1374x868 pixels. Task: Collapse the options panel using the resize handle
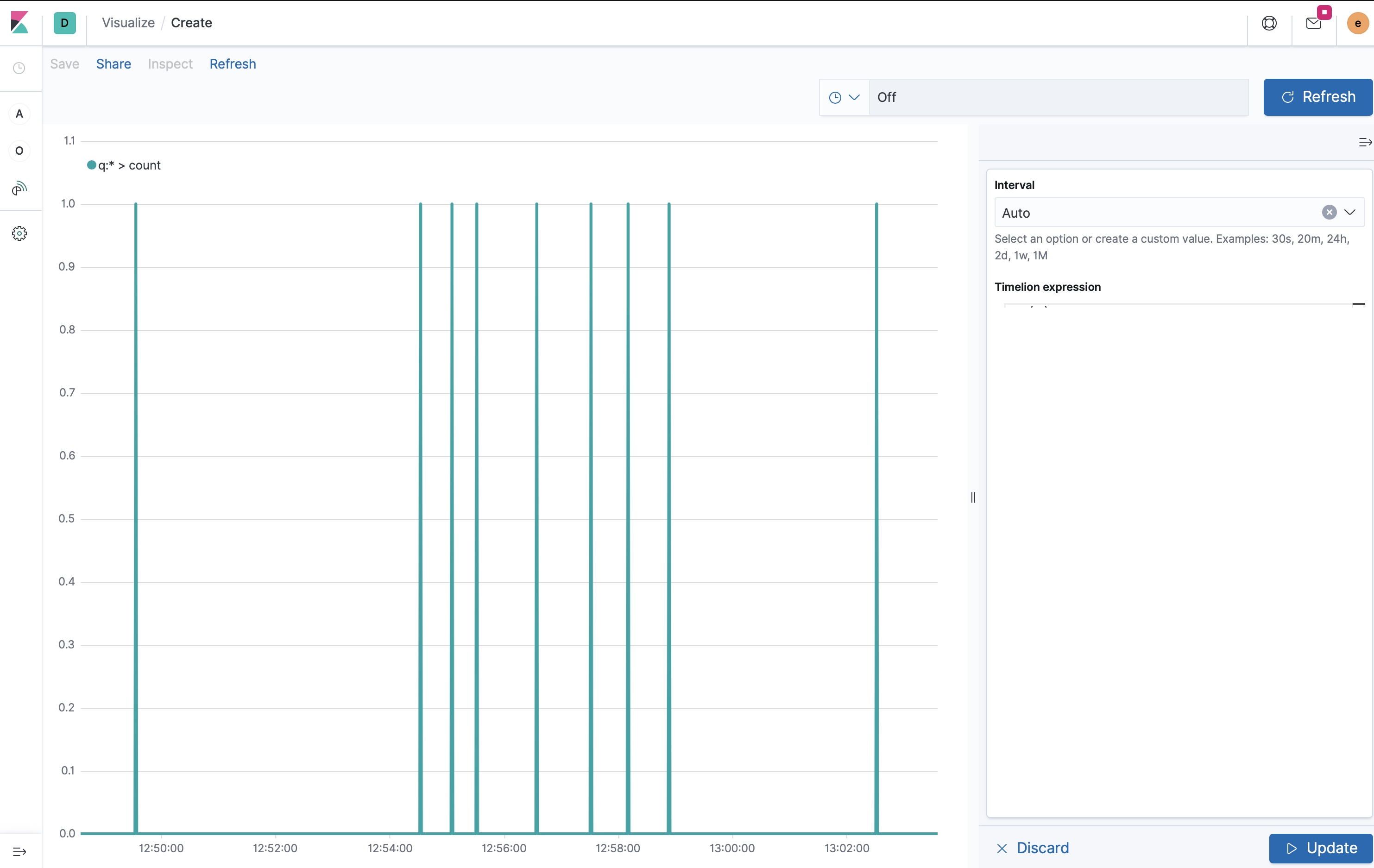coord(973,497)
